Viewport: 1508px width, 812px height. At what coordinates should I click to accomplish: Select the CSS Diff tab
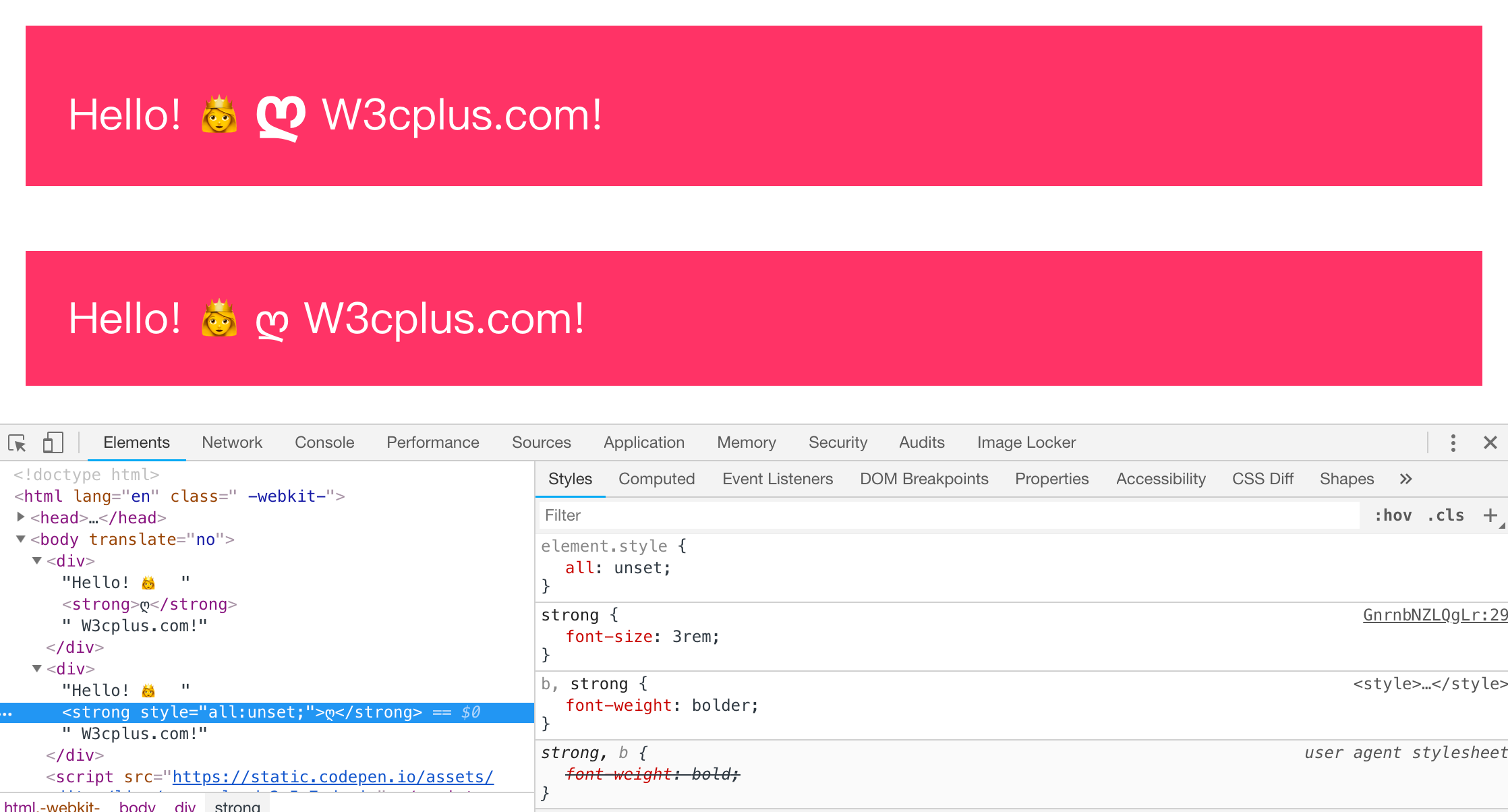(x=1263, y=479)
